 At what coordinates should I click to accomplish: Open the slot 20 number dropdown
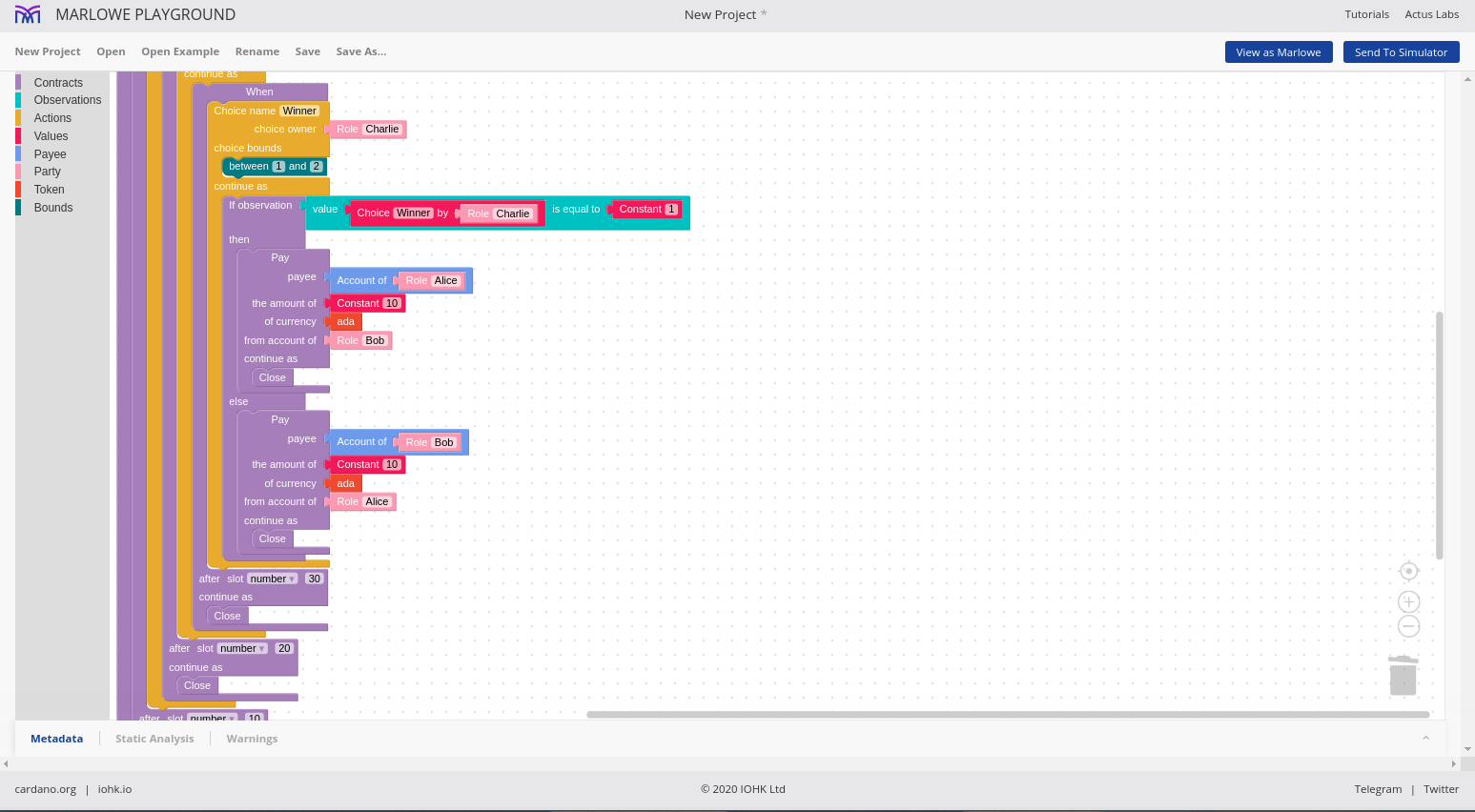point(243,648)
